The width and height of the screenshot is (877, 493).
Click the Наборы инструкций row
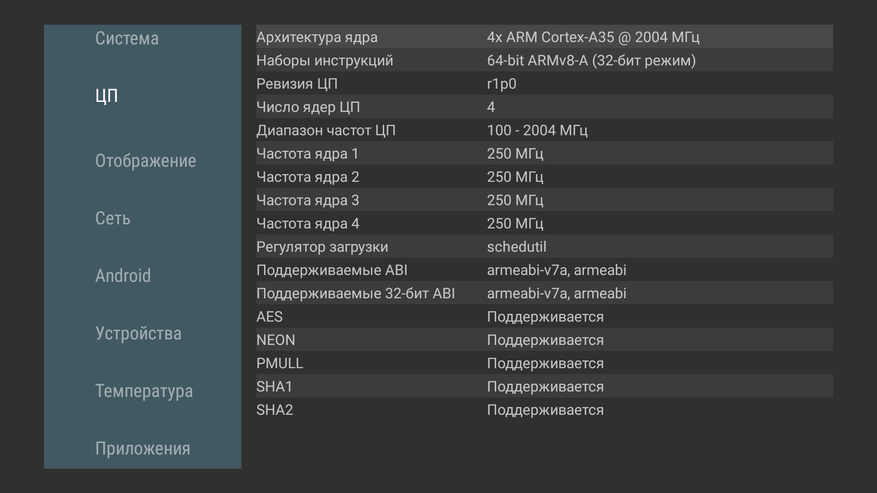pyautogui.click(x=544, y=60)
